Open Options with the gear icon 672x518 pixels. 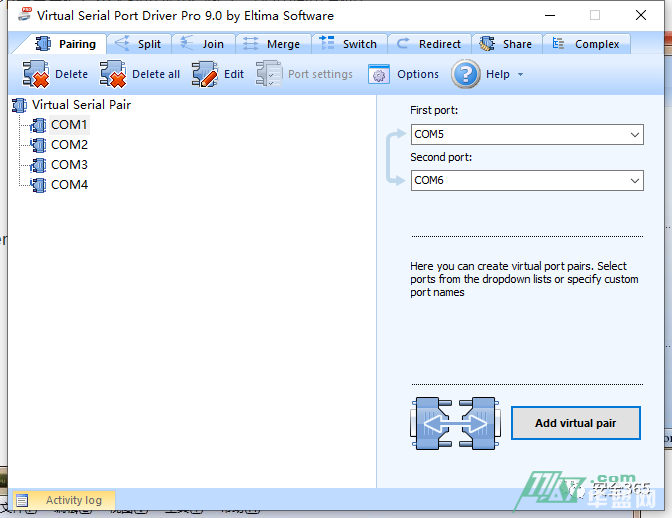(x=379, y=74)
